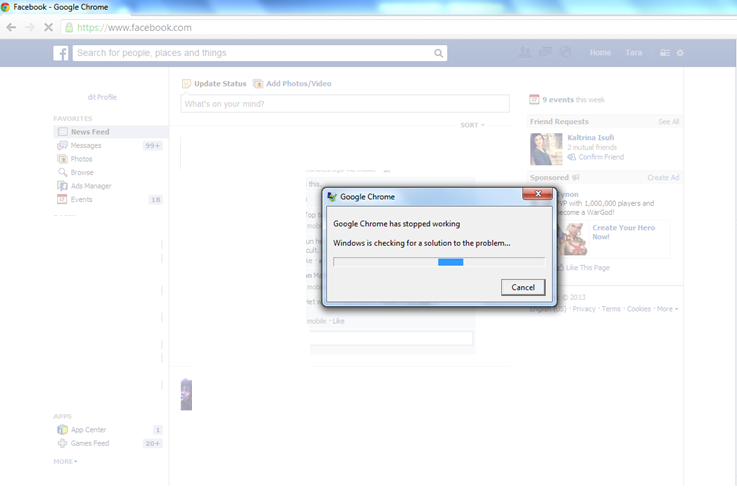
Task: Click the Photos sidebar icon
Action: tap(62, 159)
